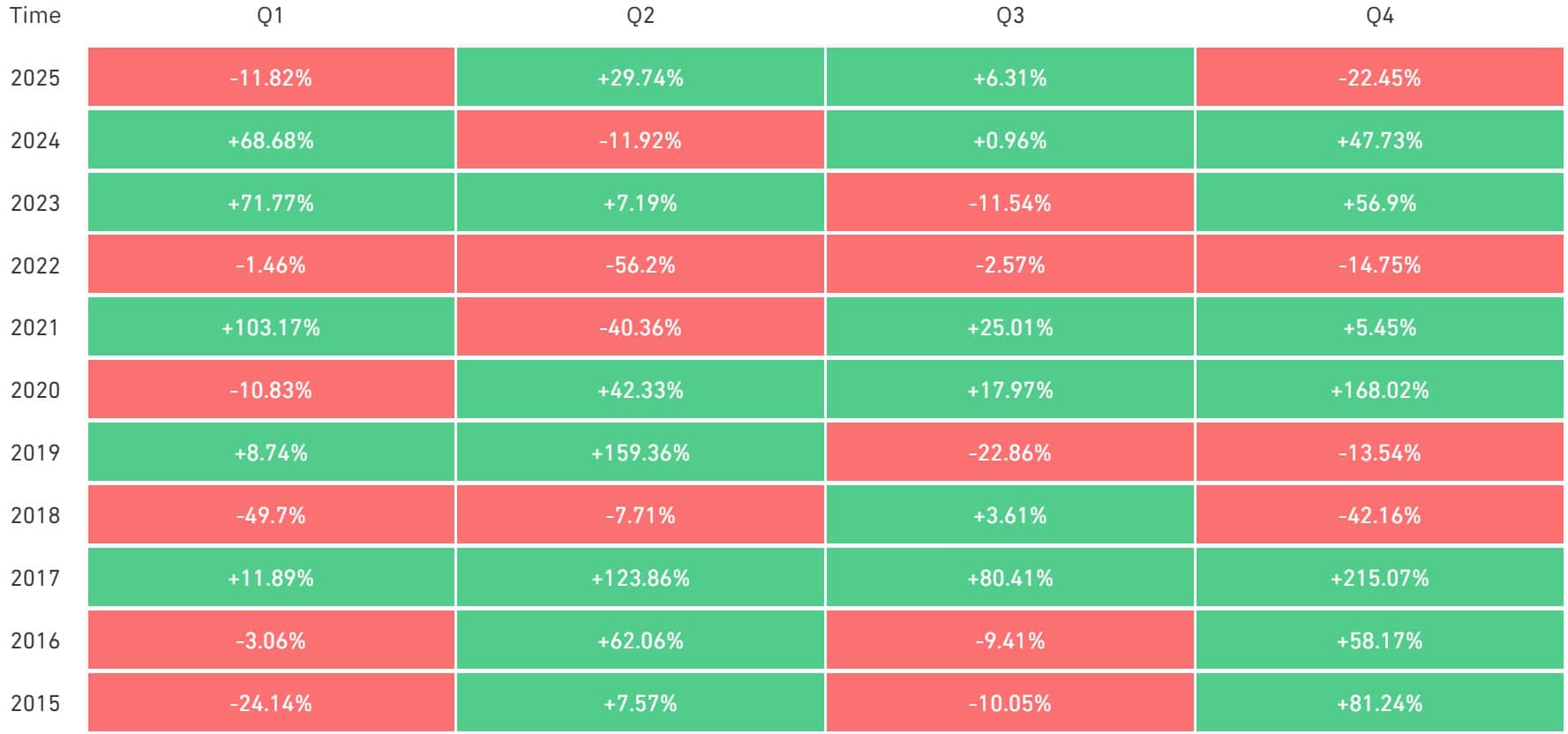Click the Q4 column header

[x=1379, y=16]
